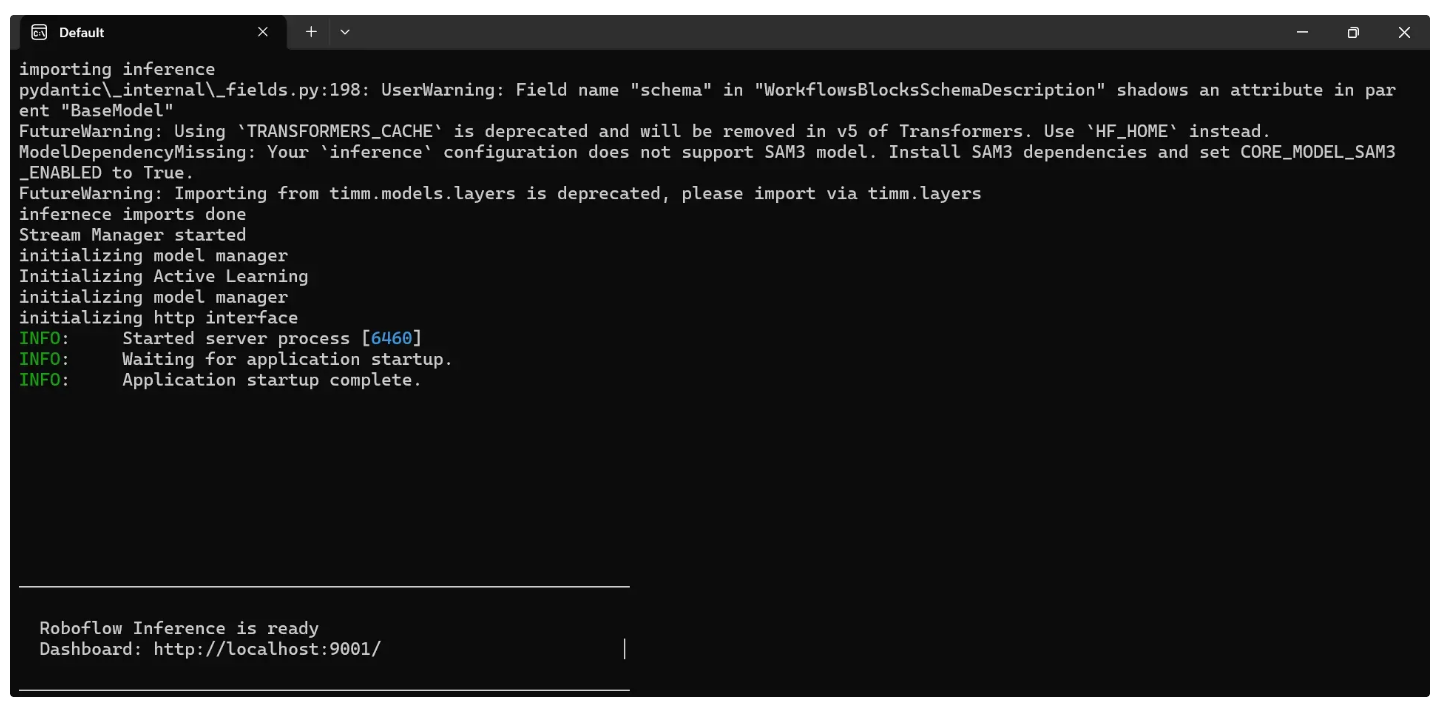Click the "Roboflow Inference is ready" text
Screen dimensions: 1438x704
coord(179,628)
